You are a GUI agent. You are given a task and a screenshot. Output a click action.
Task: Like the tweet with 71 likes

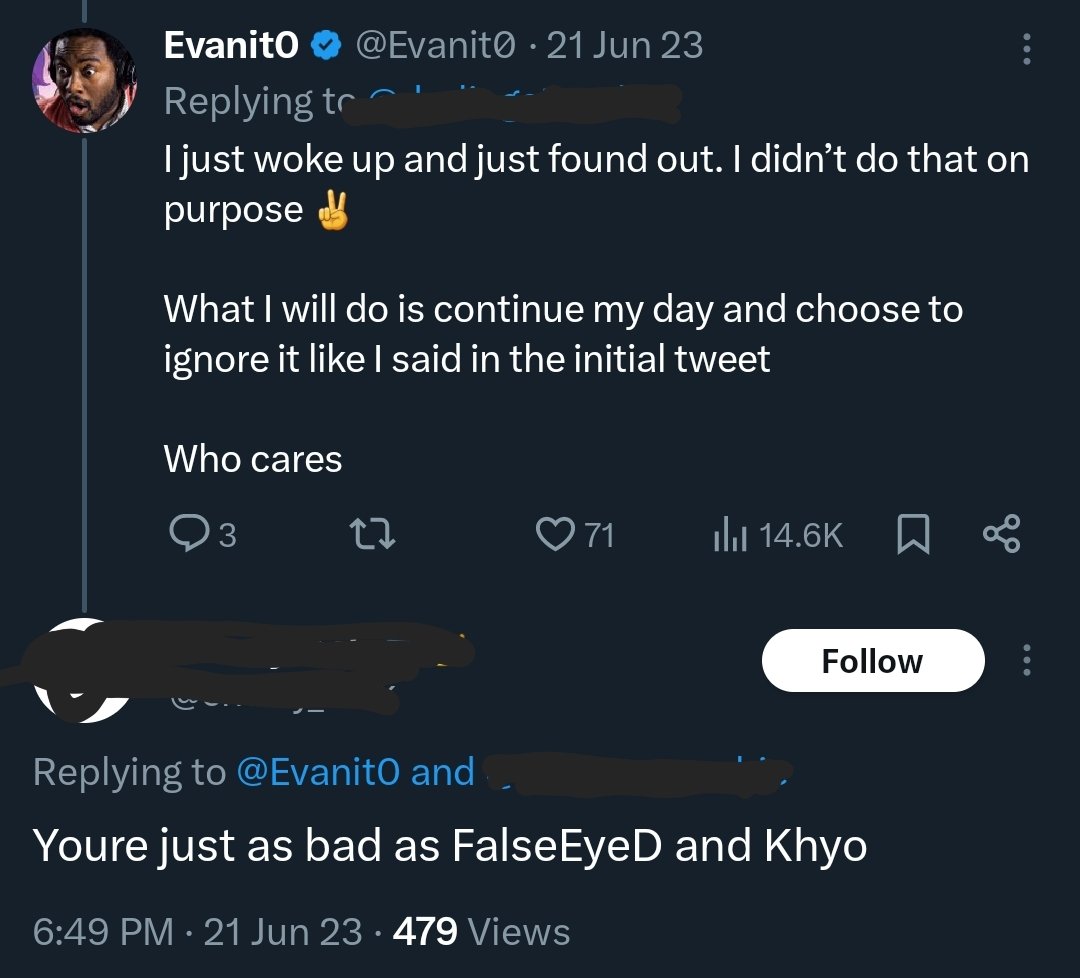pyautogui.click(x=574, y=534)
